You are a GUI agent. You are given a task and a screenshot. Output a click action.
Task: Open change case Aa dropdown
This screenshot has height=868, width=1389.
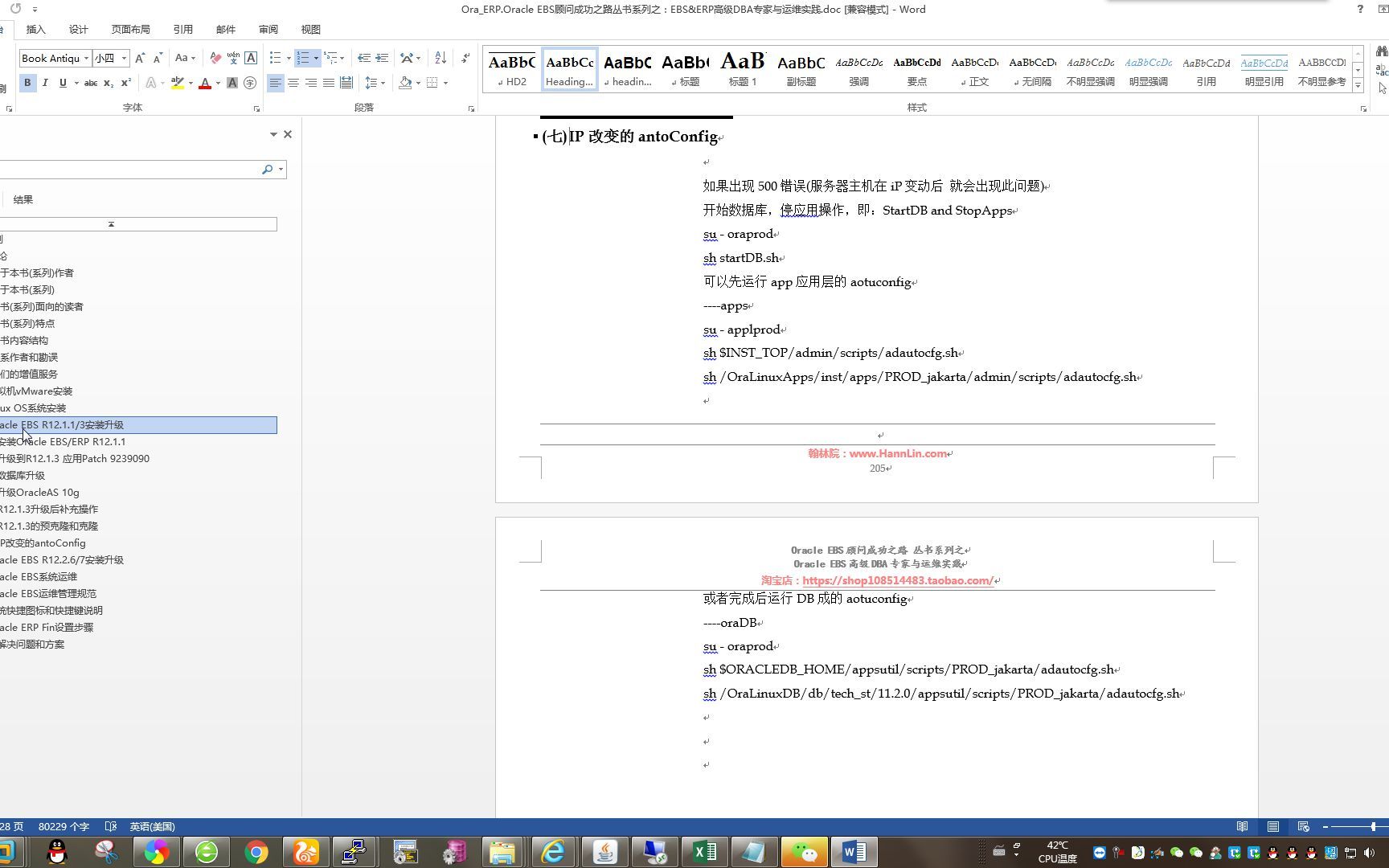pos(186,58)
